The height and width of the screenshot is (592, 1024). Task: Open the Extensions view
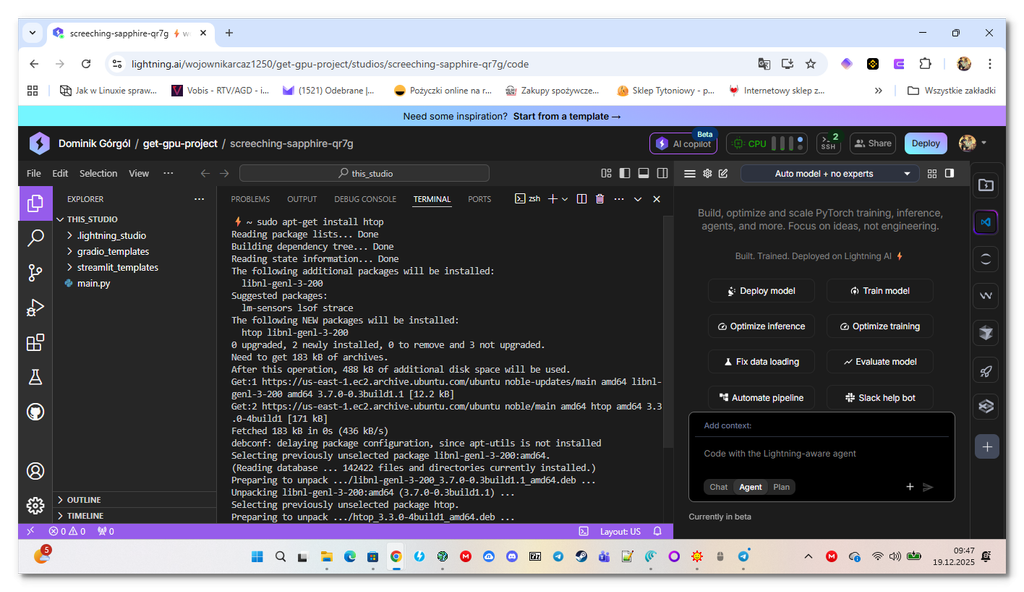(35, 342)
